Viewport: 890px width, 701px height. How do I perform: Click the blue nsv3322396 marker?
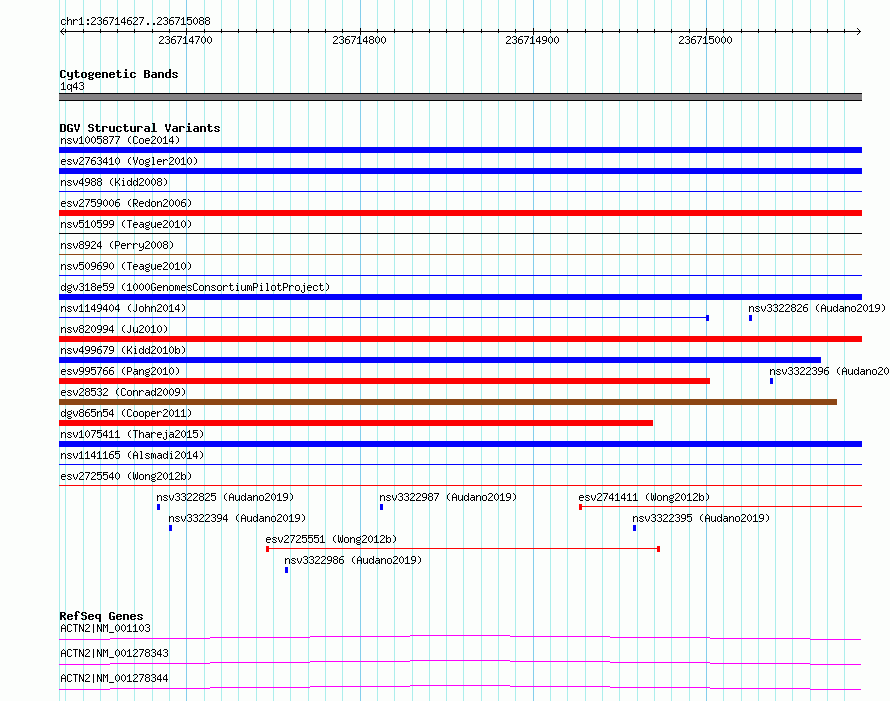coord(771,381)
